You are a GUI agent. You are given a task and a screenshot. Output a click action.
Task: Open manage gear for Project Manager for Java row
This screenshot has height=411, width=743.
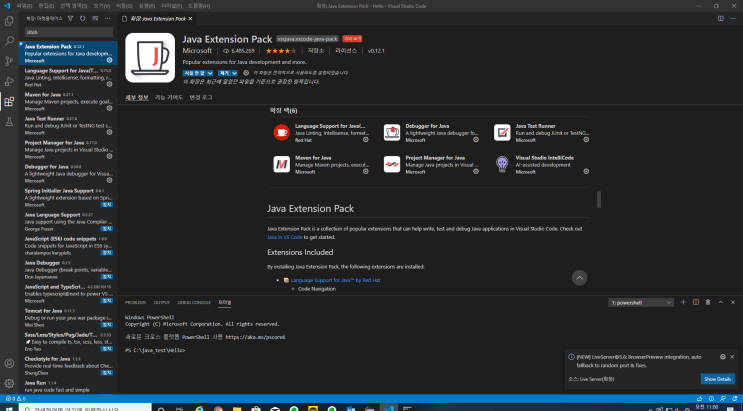(109, 156)
